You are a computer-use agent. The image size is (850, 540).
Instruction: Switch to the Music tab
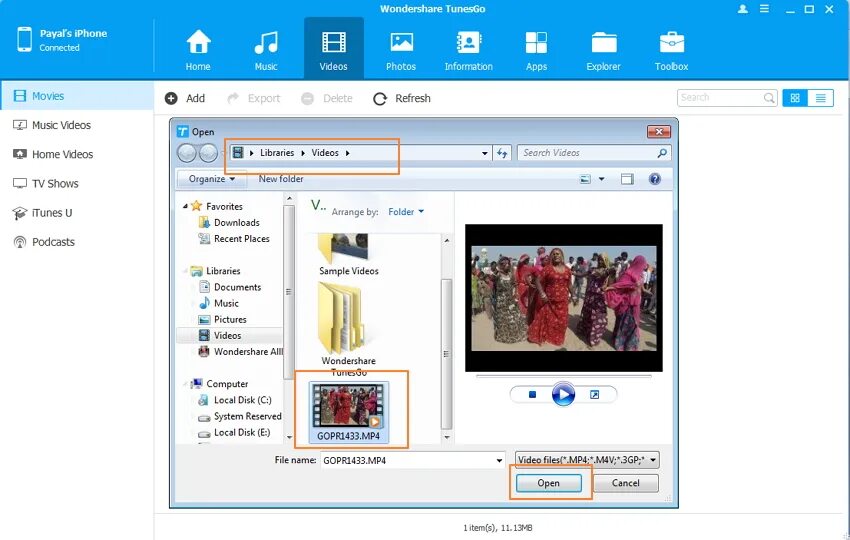(x=266, y=50)
